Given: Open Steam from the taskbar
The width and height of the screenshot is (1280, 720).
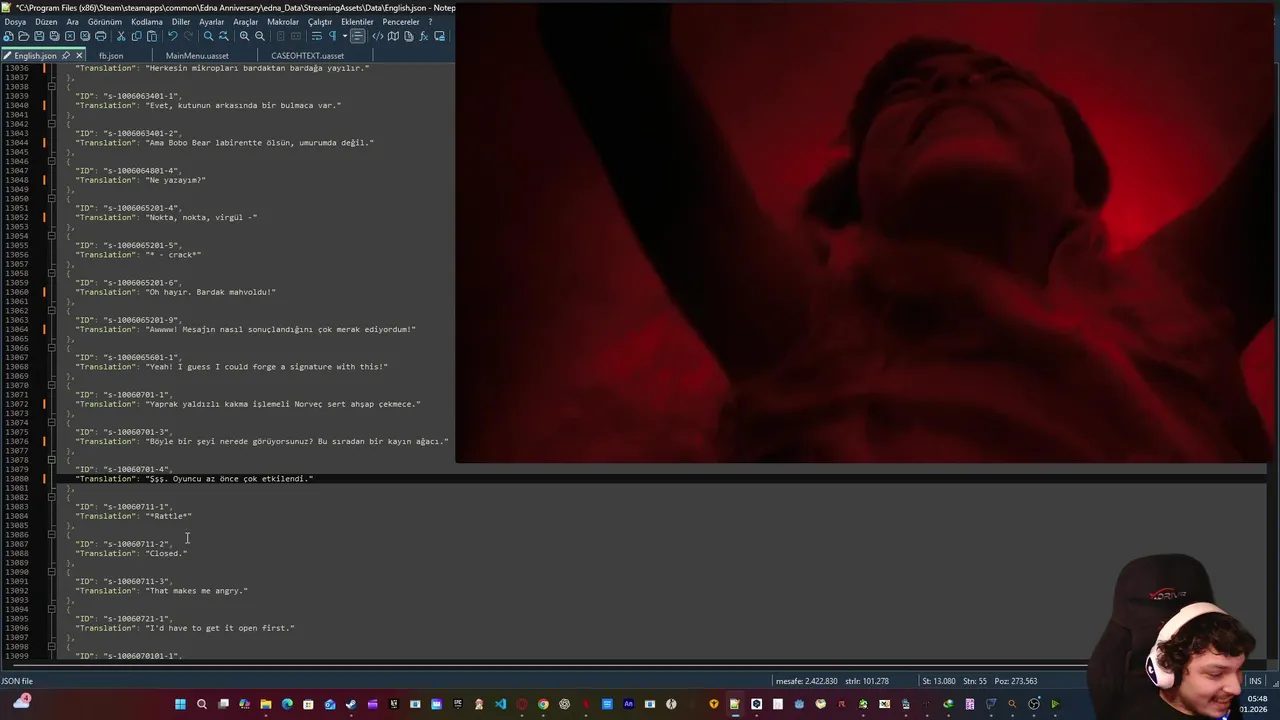Looking at the screenshot, I should click(351, 704).
